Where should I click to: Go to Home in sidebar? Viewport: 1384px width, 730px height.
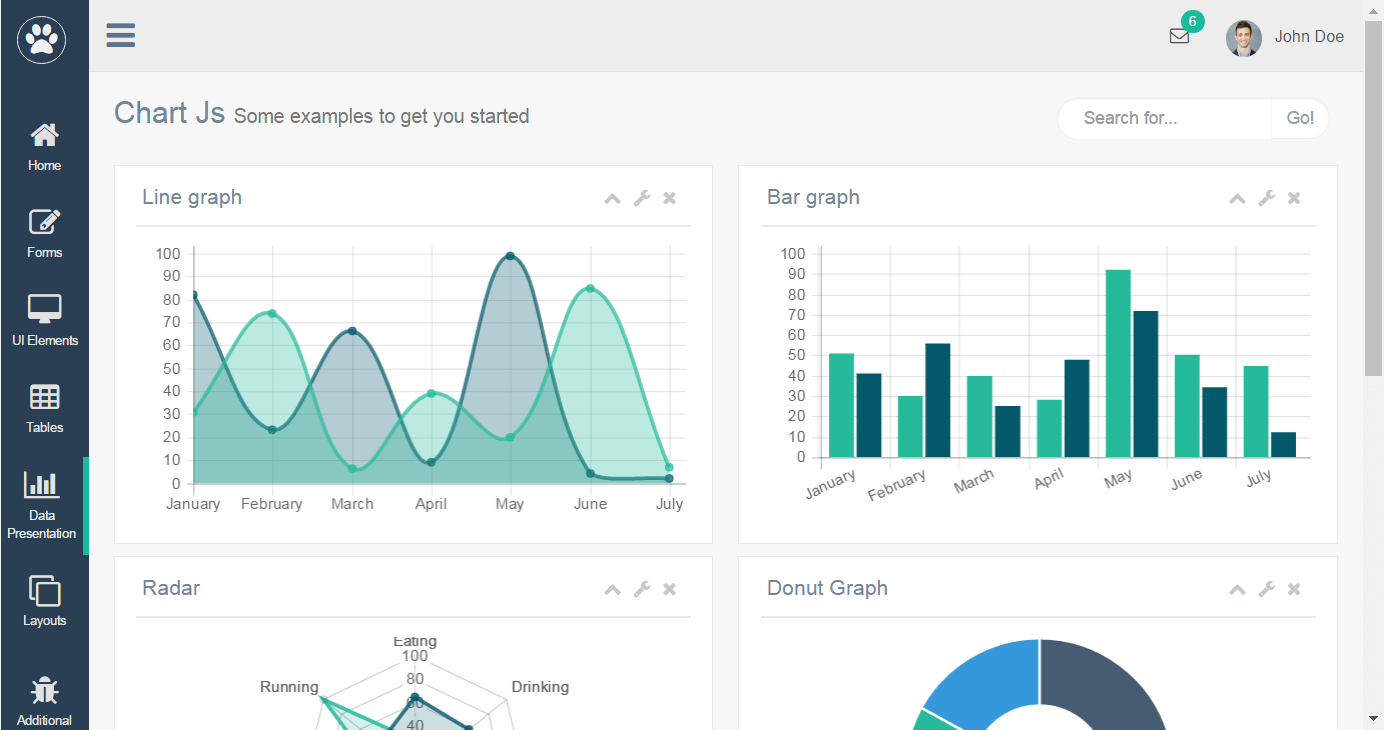click(44, 147)
